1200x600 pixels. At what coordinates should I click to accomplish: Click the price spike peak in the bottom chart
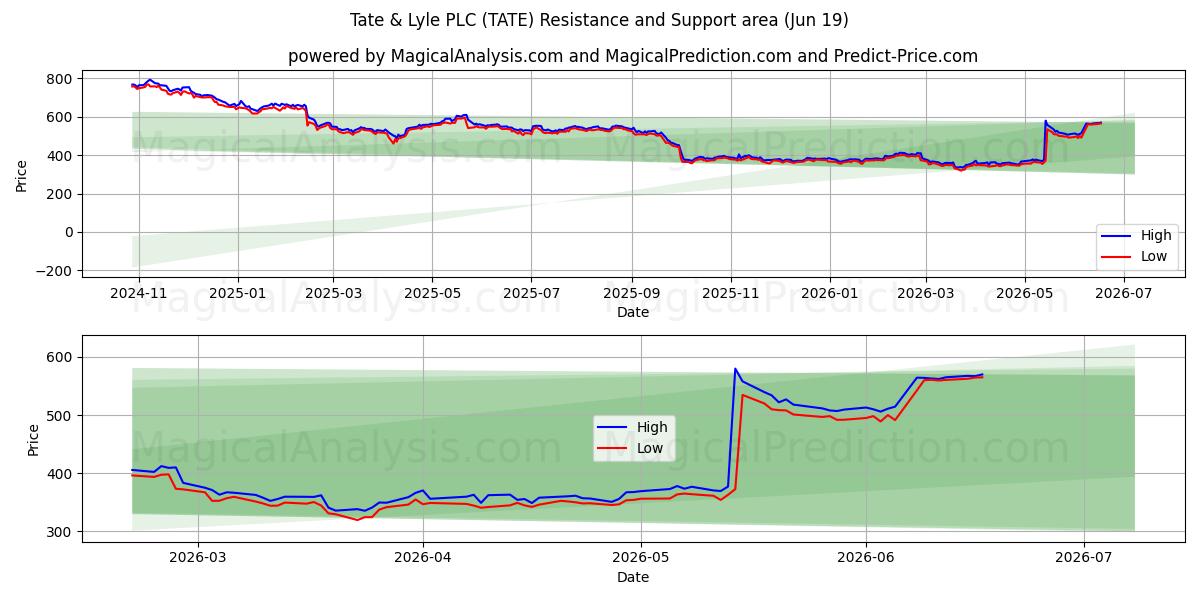point(735,369)
